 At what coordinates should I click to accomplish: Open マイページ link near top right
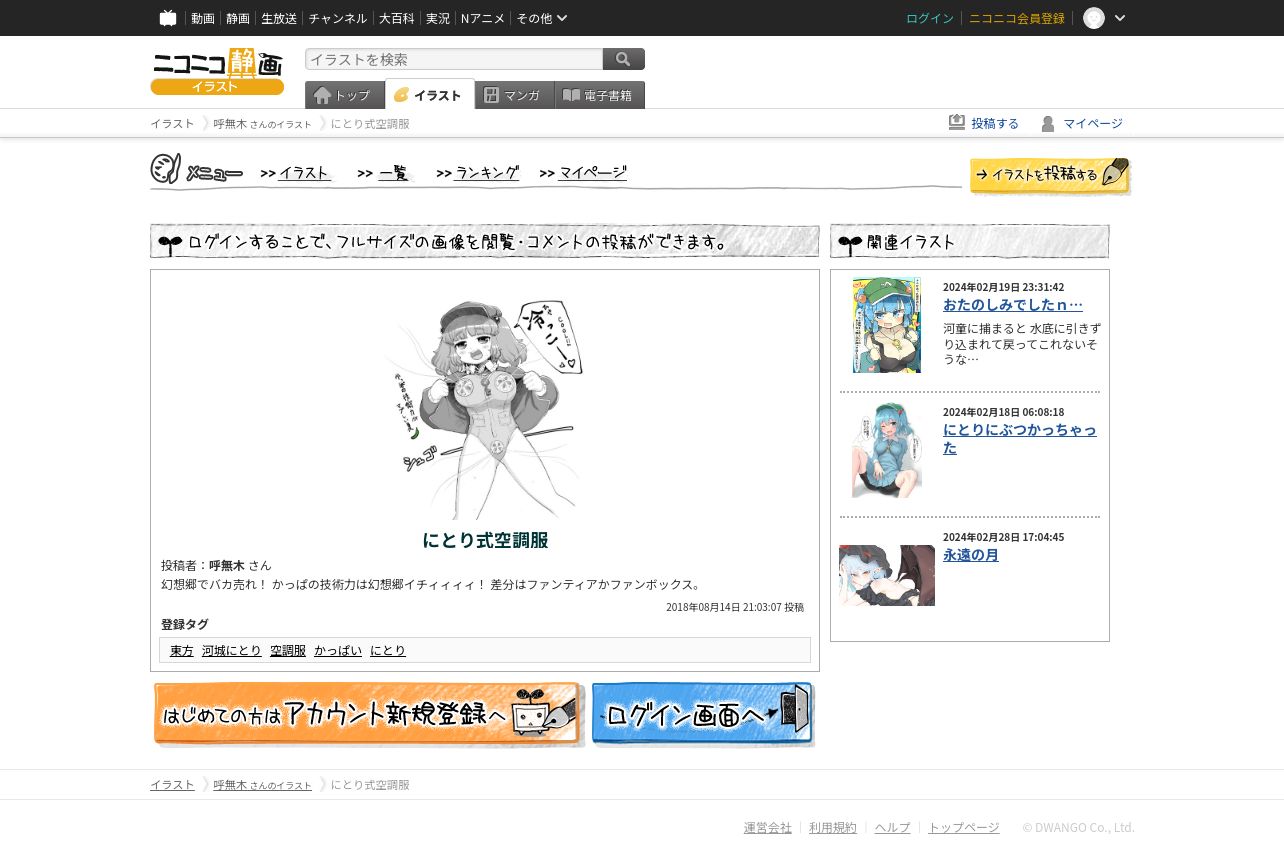point(1093,124)
